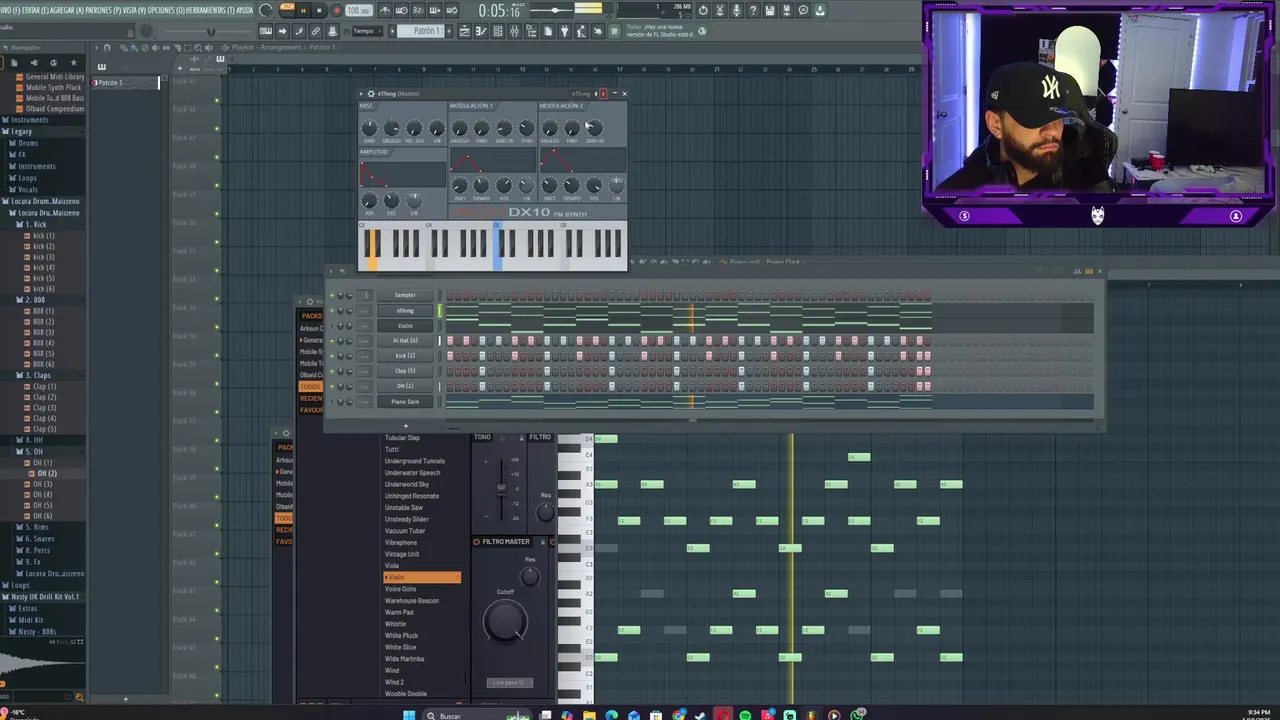The width and height of the screenshot is (1280, 720).
Task: Open Spotify from the taskbar
Action: [745, 715]
